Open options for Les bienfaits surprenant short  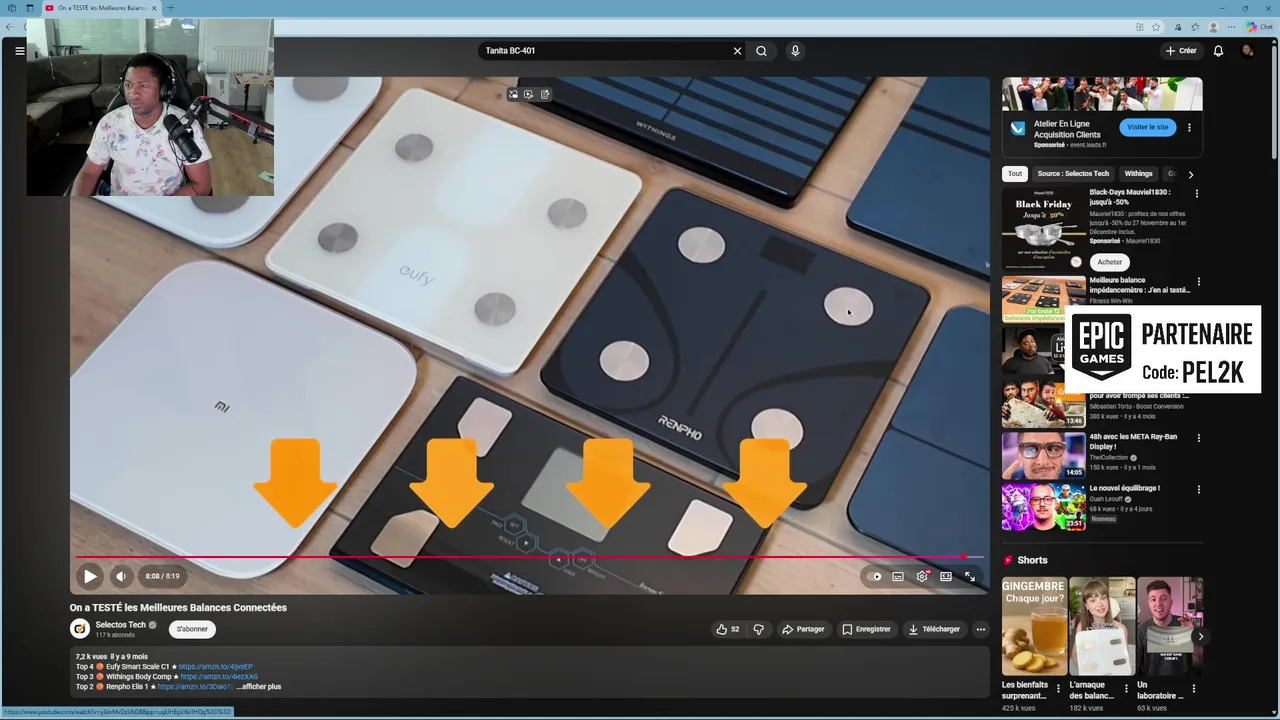pyautogui.click(x=1058, y=688)
